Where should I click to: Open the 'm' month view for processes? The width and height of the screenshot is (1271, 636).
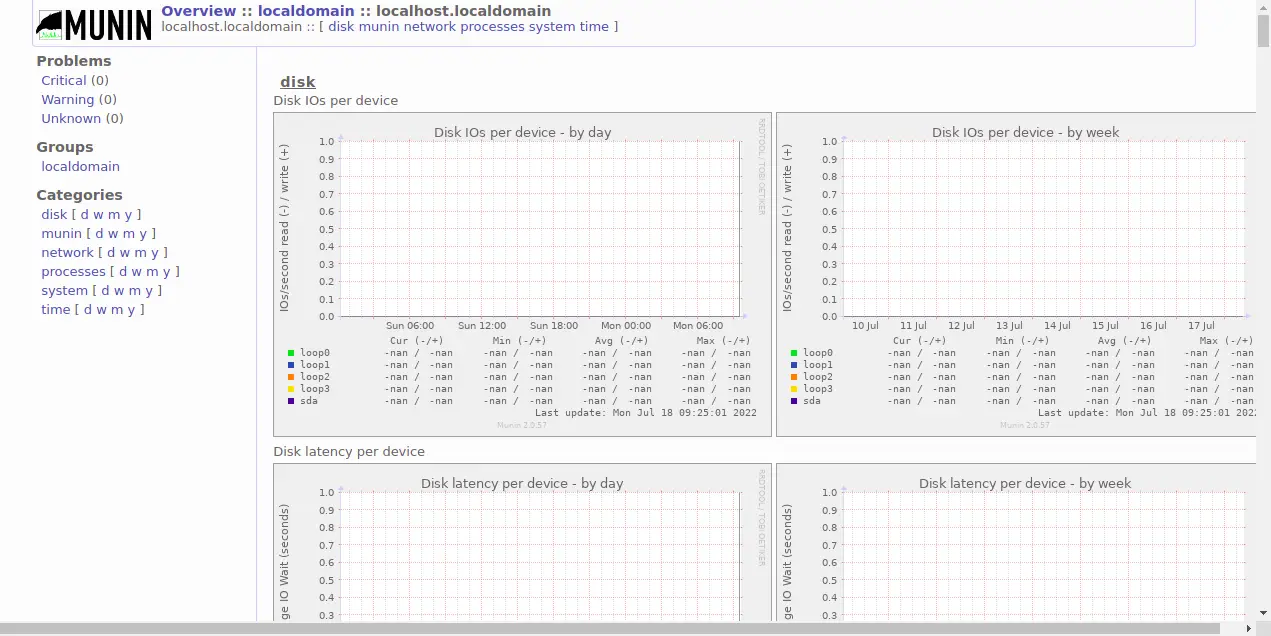coord(153,271)
